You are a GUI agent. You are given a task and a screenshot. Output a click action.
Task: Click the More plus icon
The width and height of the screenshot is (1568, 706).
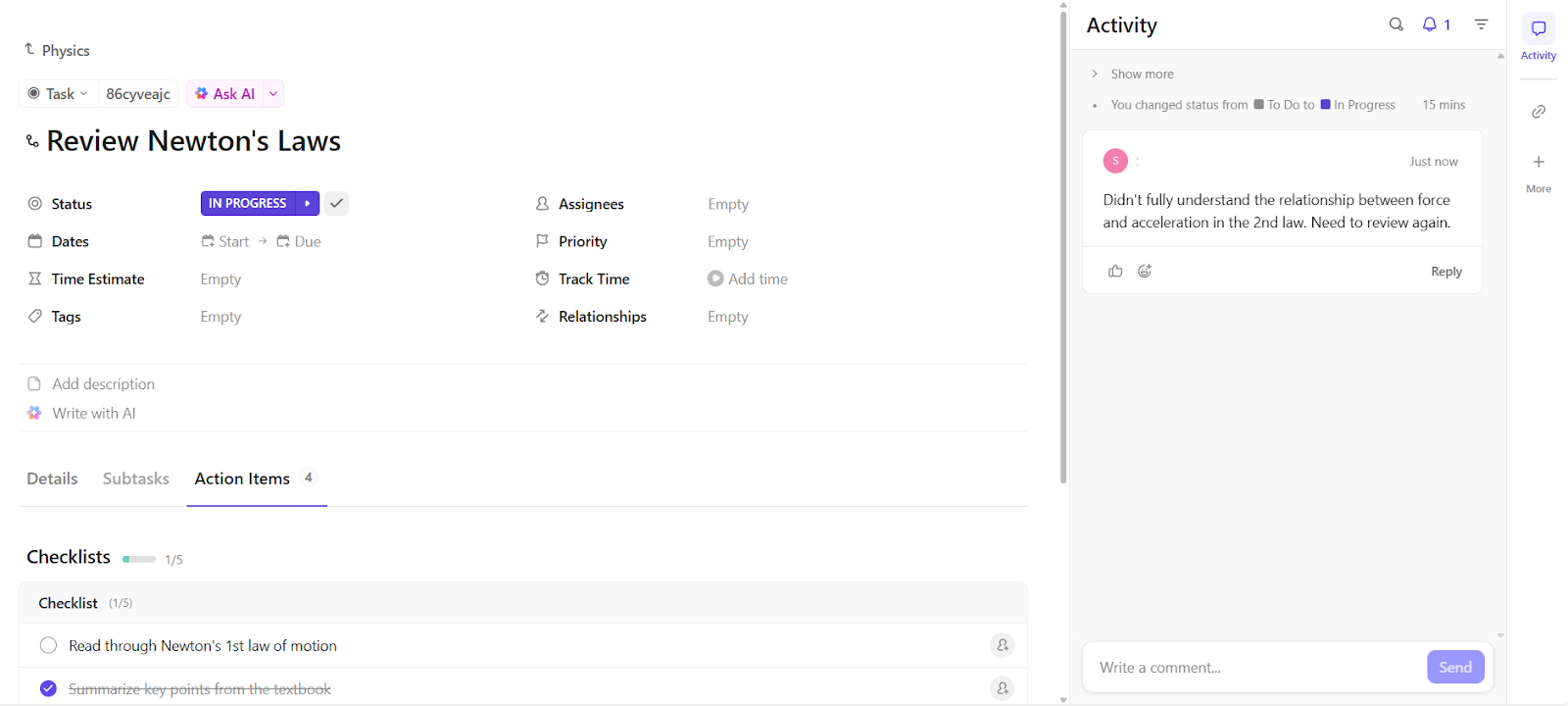pyautogui.click(x=1539, y=162)
